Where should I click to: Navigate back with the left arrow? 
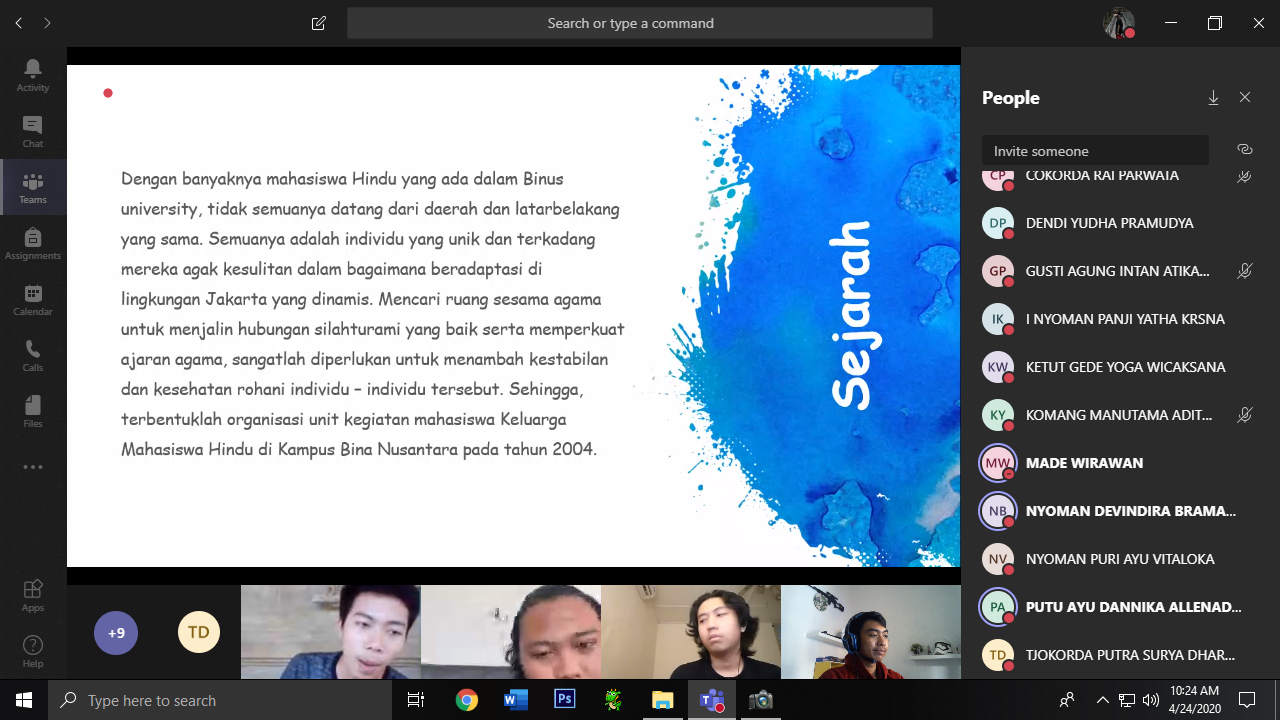click(18, 23)
